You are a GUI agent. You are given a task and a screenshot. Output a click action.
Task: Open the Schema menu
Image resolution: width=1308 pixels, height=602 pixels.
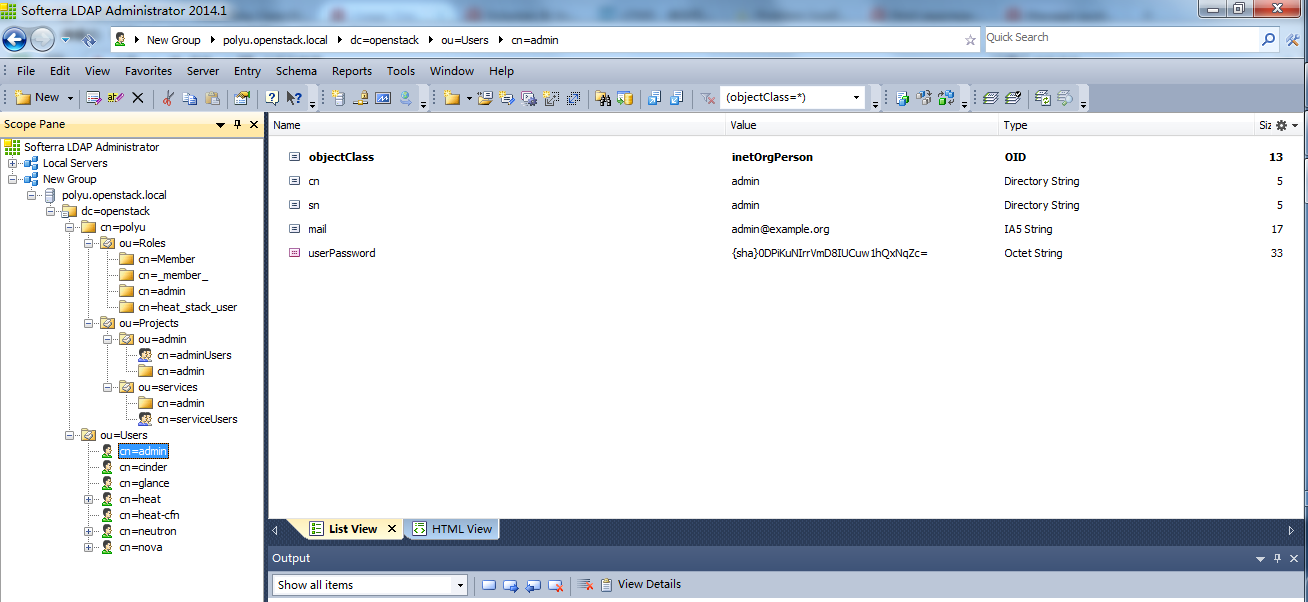pyautogui.click(x=296, y=71)
